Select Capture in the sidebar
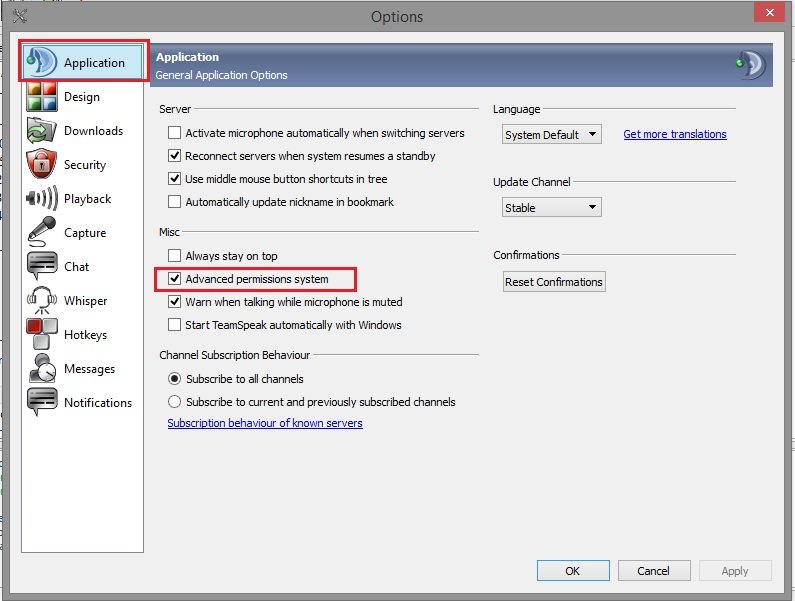This screenshot has width=795, height=601. (x=84, y=232)
